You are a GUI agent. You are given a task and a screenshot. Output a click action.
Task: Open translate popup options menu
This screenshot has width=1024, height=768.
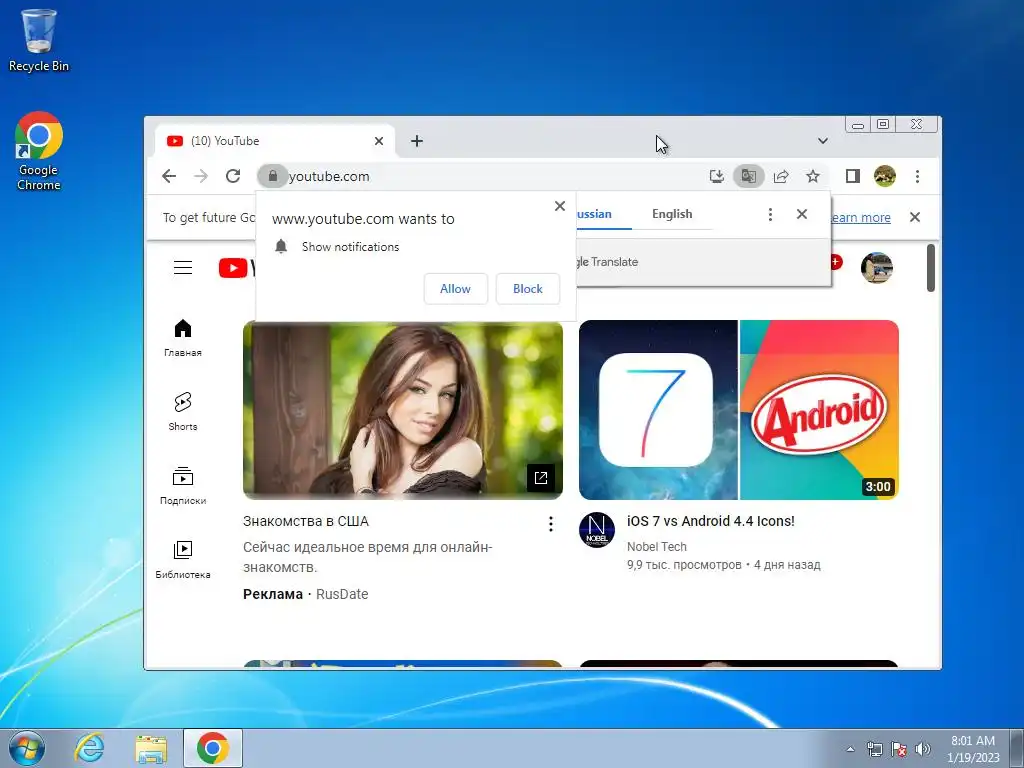[x=771, y=214]
